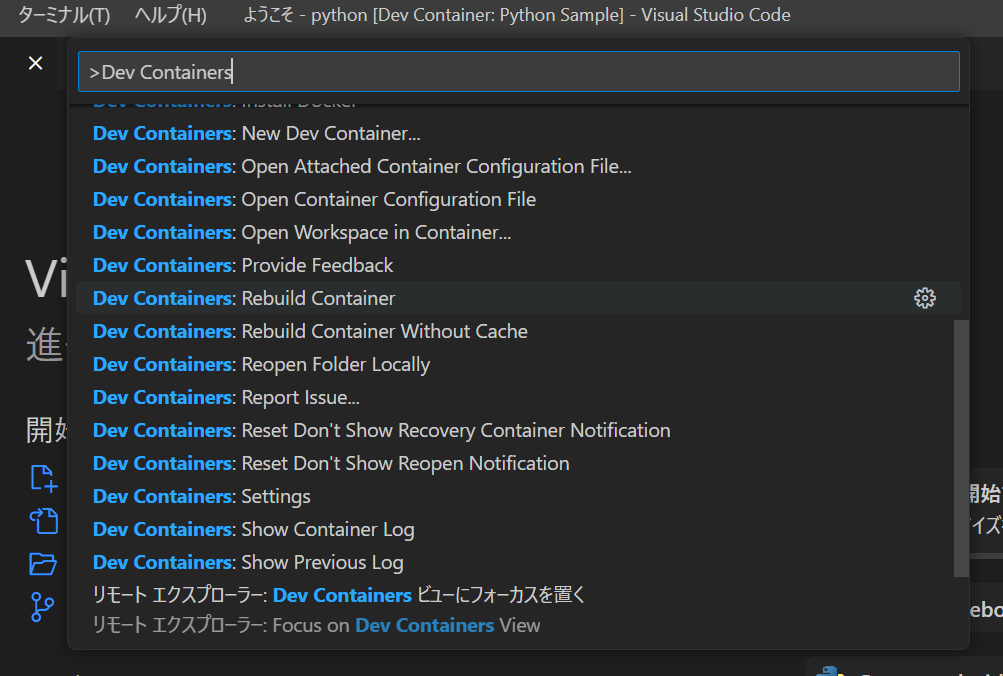
Task: Select Dev Containers: New Dev Container...
Action: [518, 133]
